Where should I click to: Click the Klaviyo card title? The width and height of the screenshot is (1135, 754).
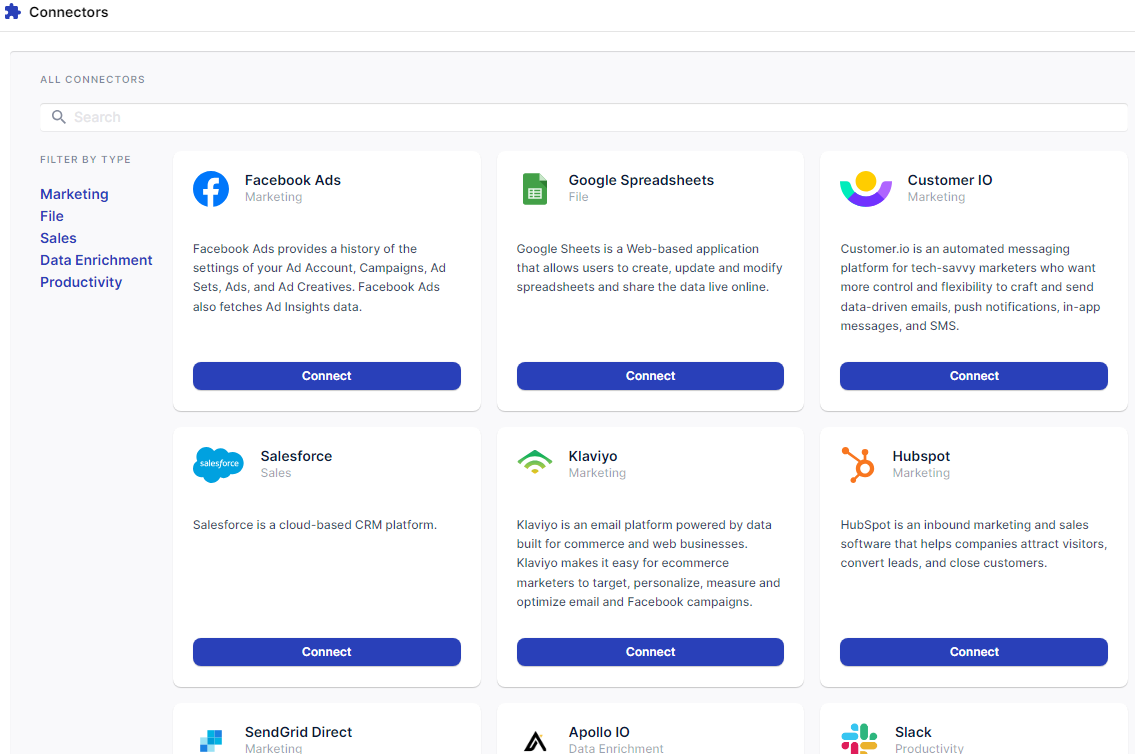(x=593, y=456)
